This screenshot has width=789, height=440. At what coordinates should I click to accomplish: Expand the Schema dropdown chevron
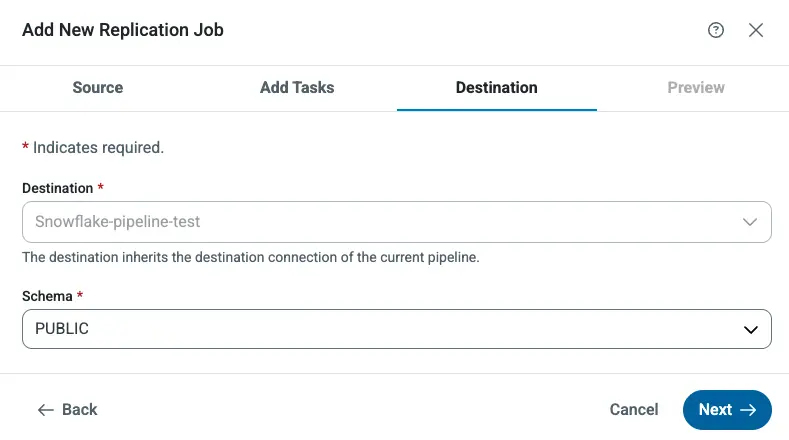(750, 328)
